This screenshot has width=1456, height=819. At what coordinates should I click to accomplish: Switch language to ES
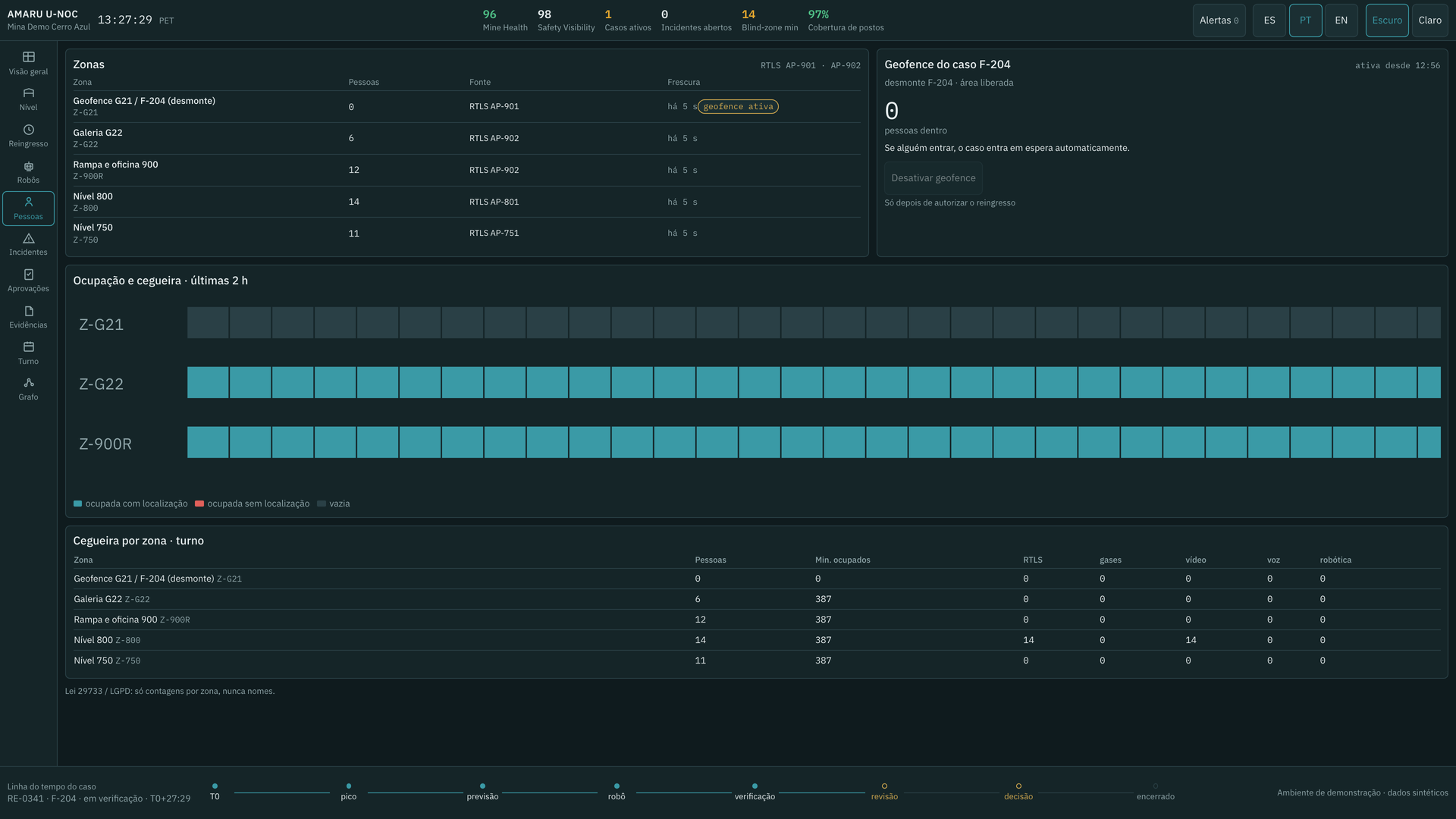tap(1269, 20)
